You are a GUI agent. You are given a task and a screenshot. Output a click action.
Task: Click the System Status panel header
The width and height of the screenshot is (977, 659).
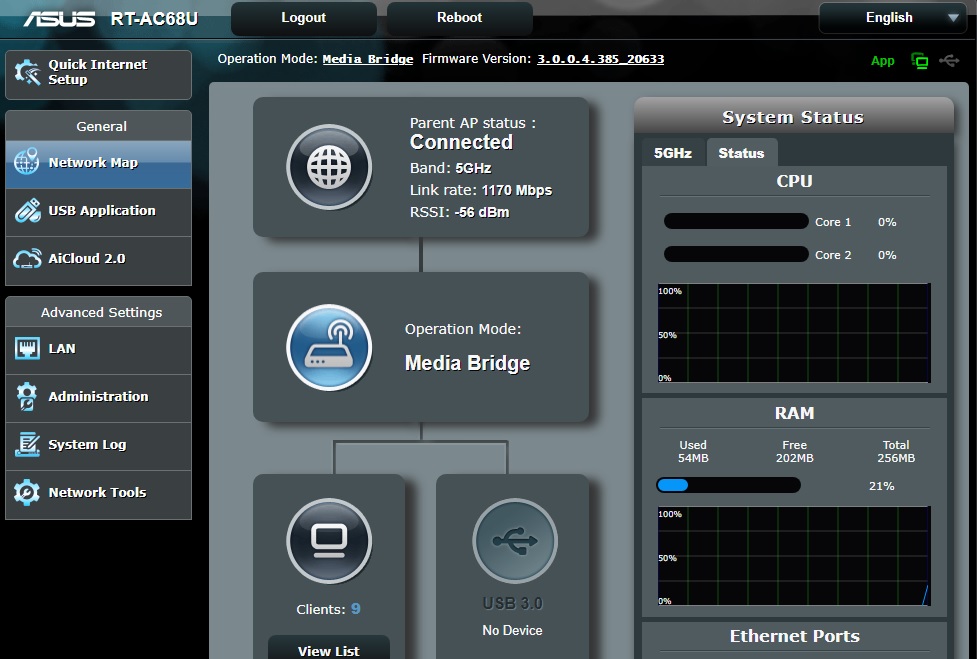tap(793, 117)
